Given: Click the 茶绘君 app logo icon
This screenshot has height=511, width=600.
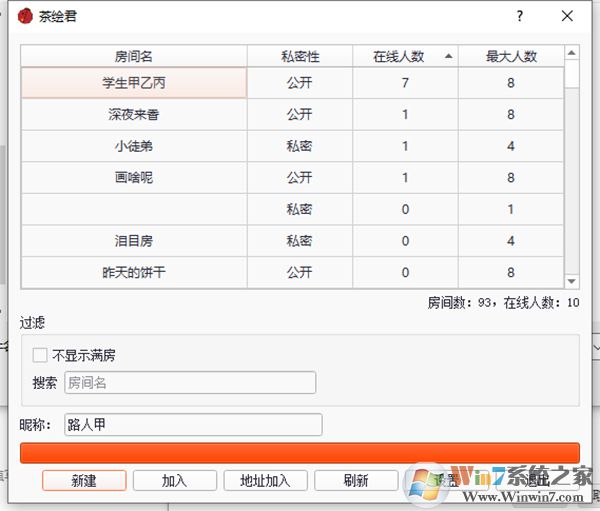Looking at the screenshot, I should tap(25, 16).
